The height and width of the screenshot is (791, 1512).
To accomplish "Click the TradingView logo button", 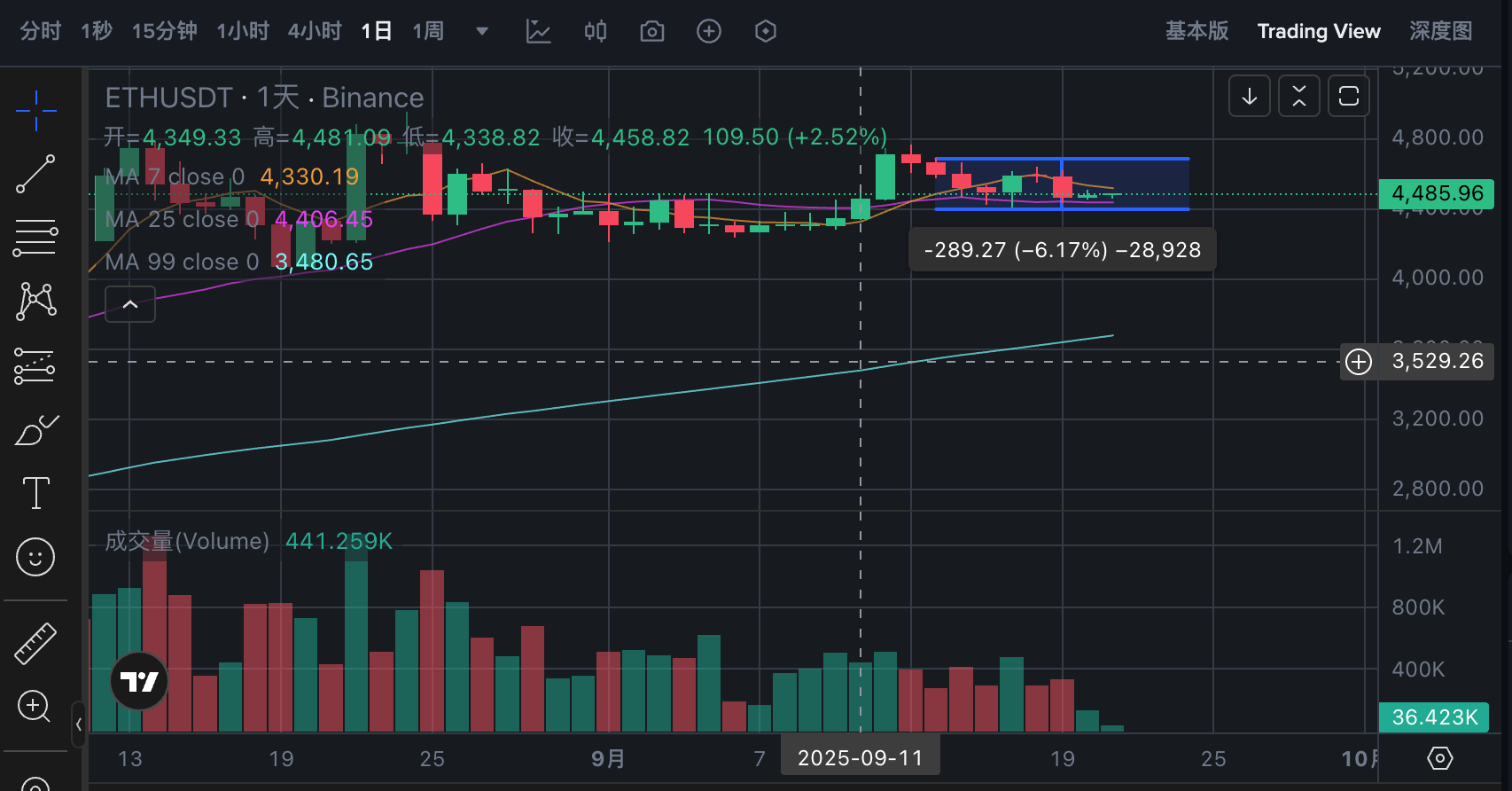I will 139,681.
